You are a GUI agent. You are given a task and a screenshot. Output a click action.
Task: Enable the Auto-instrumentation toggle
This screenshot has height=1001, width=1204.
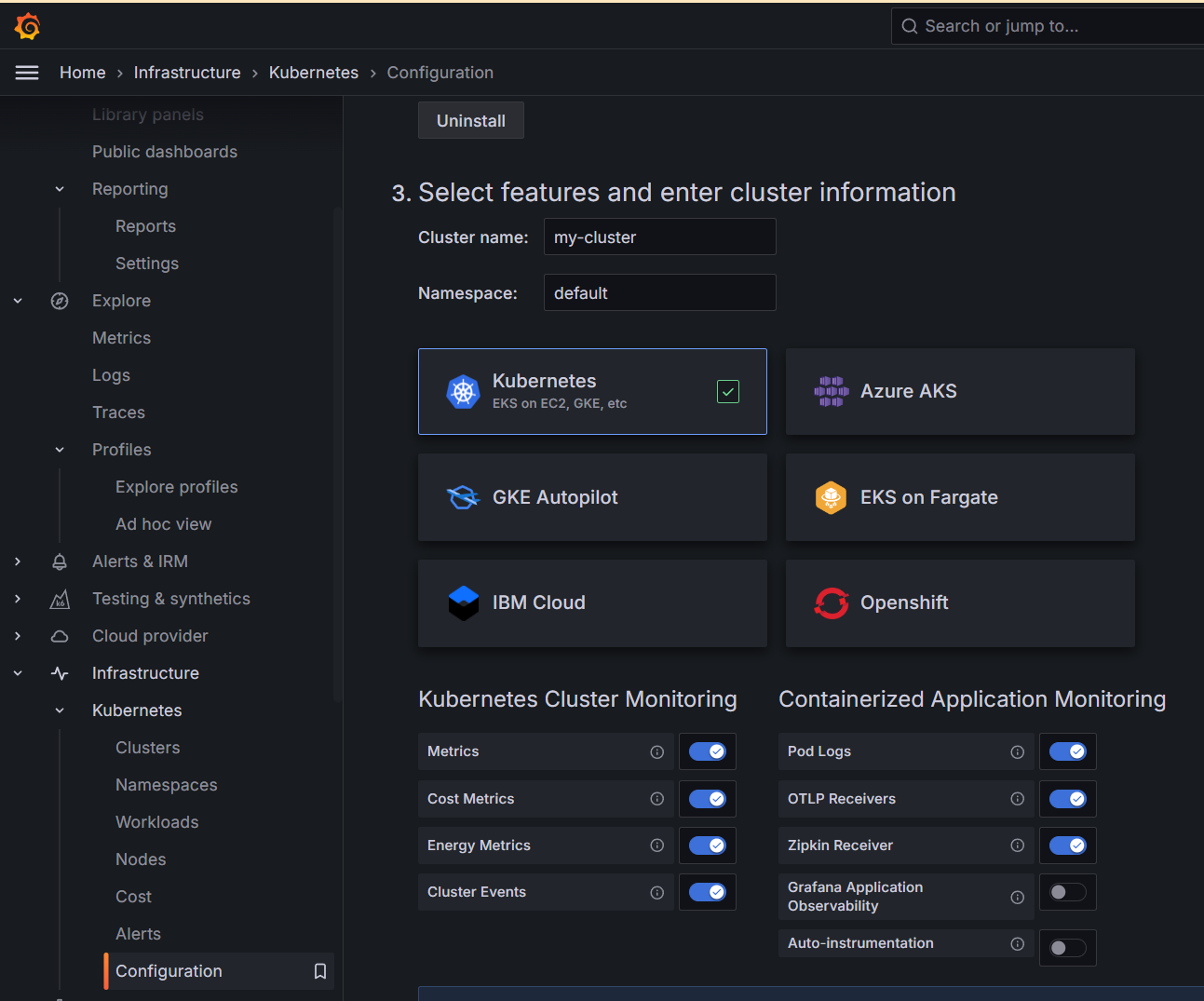(1067, 948)
